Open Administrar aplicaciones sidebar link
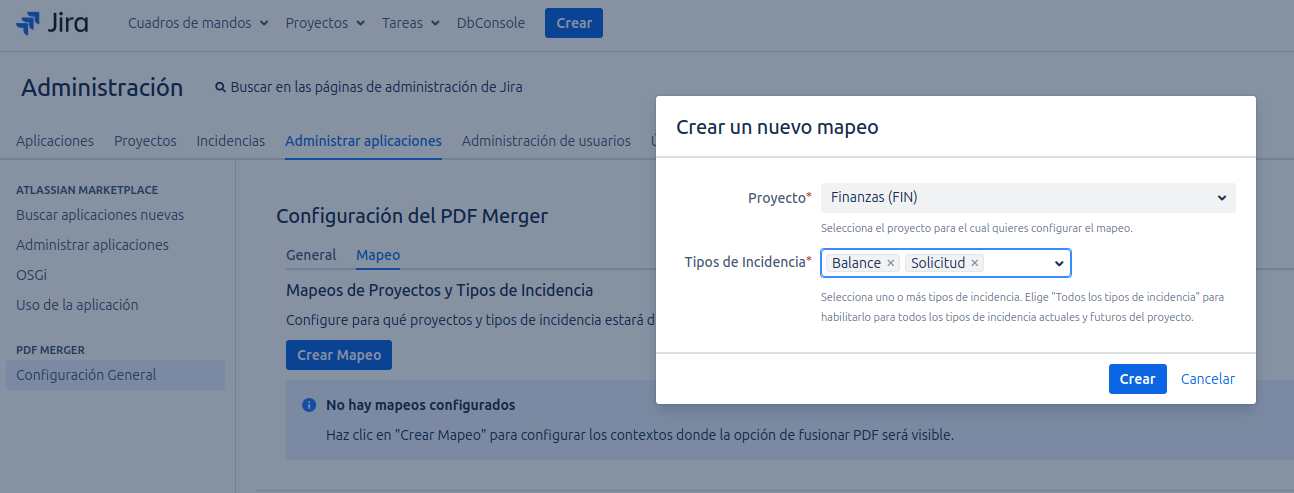The height and width of the screenshot is (493, 1294). pos(92,245)
